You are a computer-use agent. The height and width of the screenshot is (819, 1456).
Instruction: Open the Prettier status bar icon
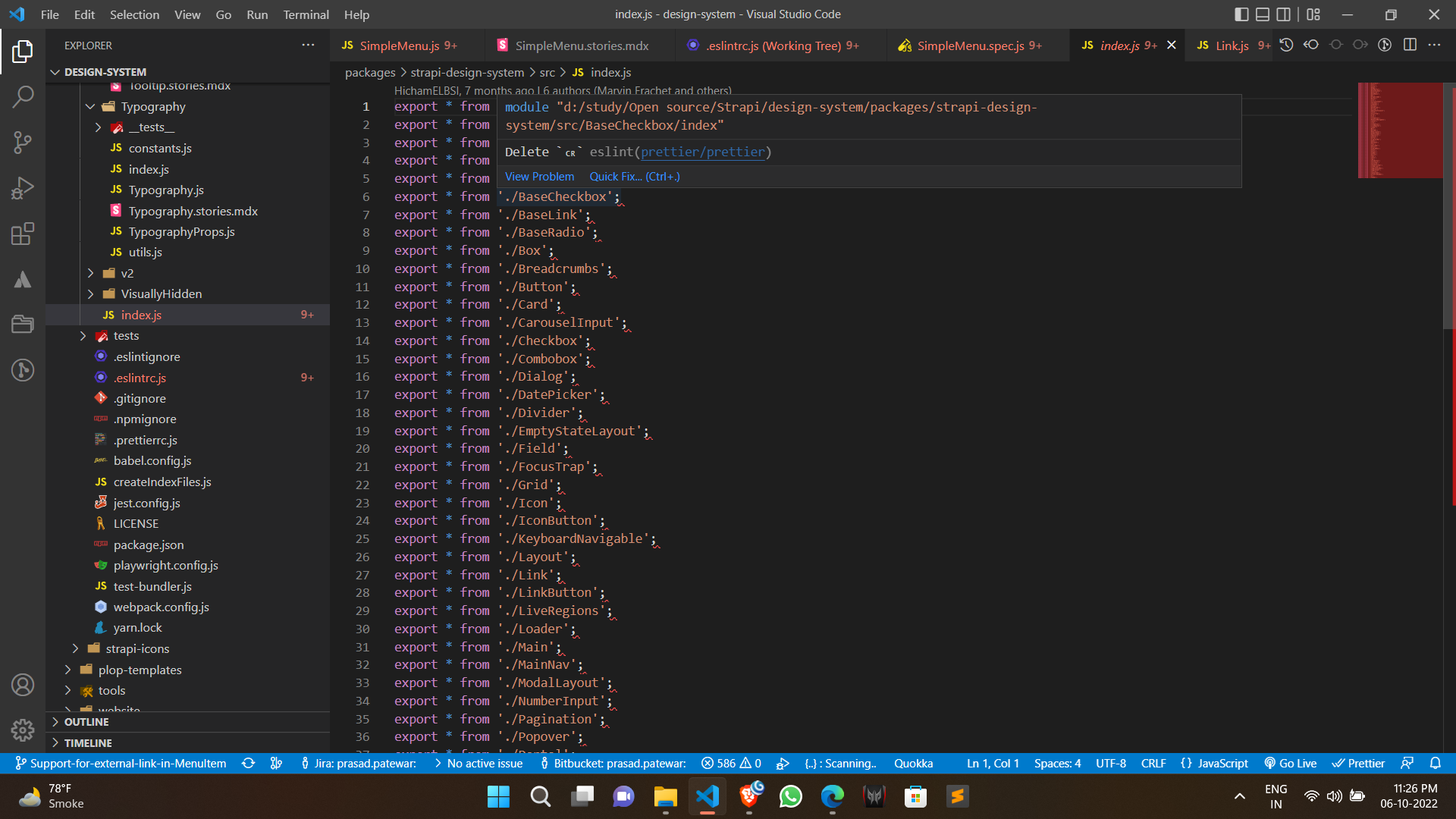(1357, 764)
